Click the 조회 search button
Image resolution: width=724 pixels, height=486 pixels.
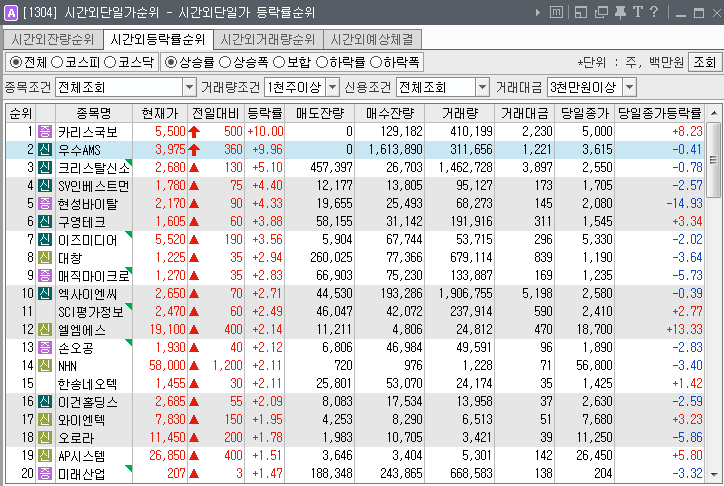(705, 62)
